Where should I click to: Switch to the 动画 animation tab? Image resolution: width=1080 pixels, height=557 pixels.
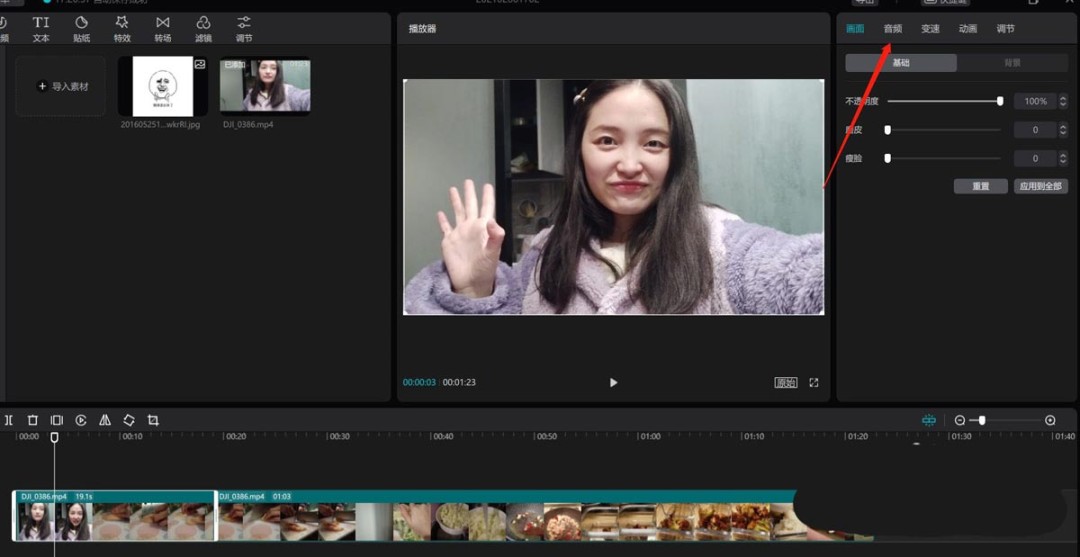tap(968, 29)
